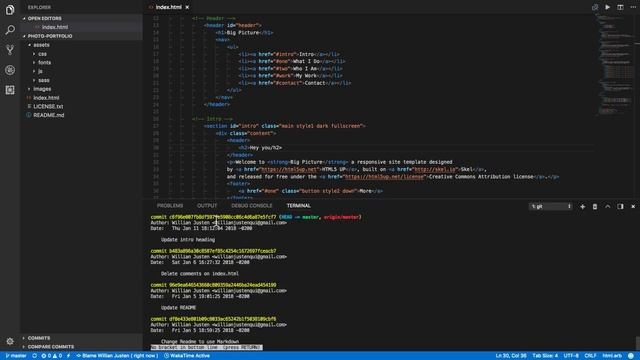
Task: Click the html.erb language mode indicator
Action: 612,356
